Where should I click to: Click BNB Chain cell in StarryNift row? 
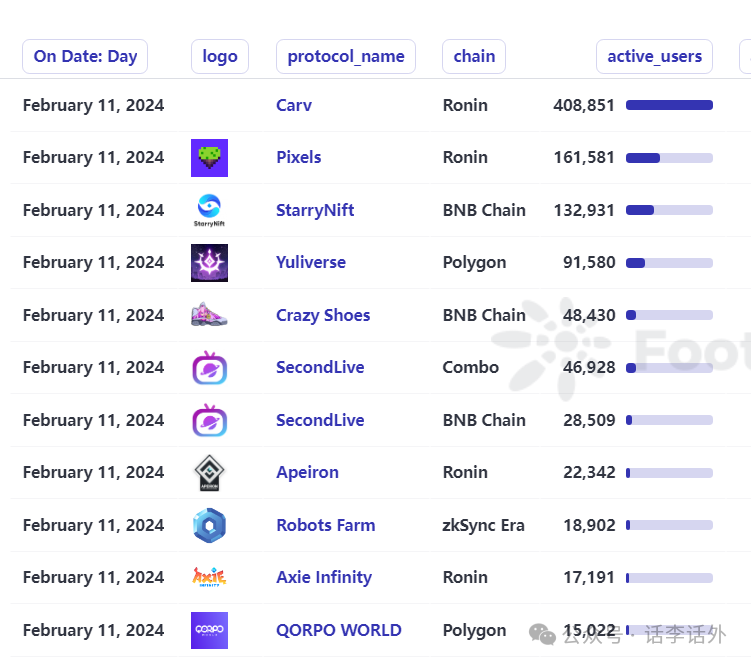[484, 210]
